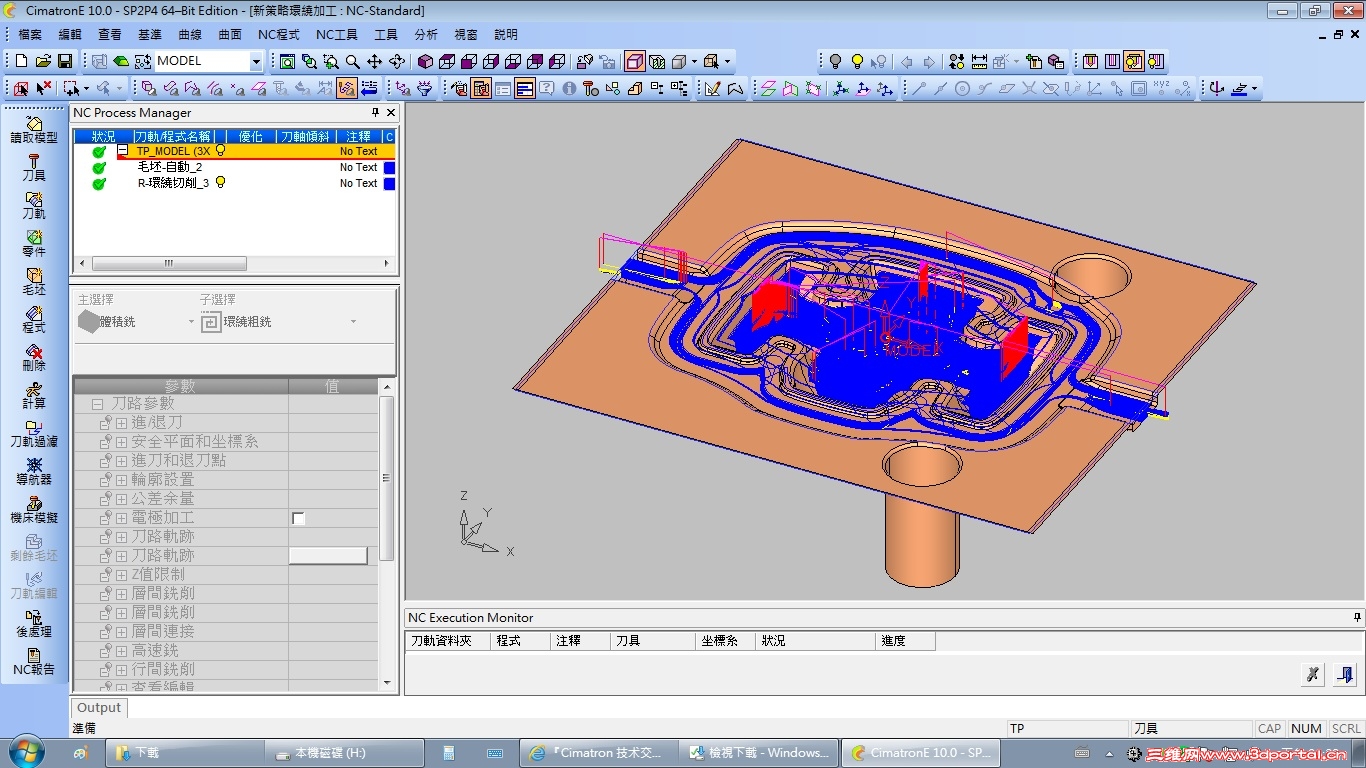
Task: Click the yellow light bulb show icon
Action: (858, 61)
